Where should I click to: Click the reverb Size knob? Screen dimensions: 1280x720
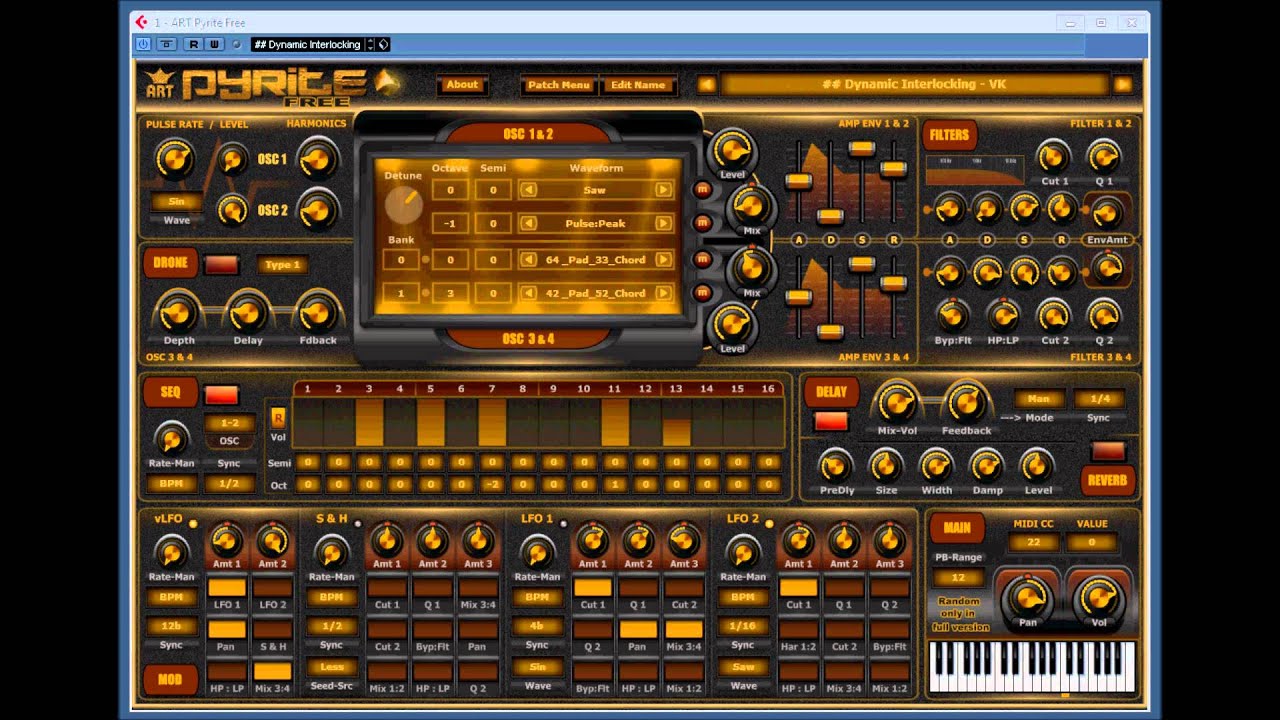pos(885,465)
